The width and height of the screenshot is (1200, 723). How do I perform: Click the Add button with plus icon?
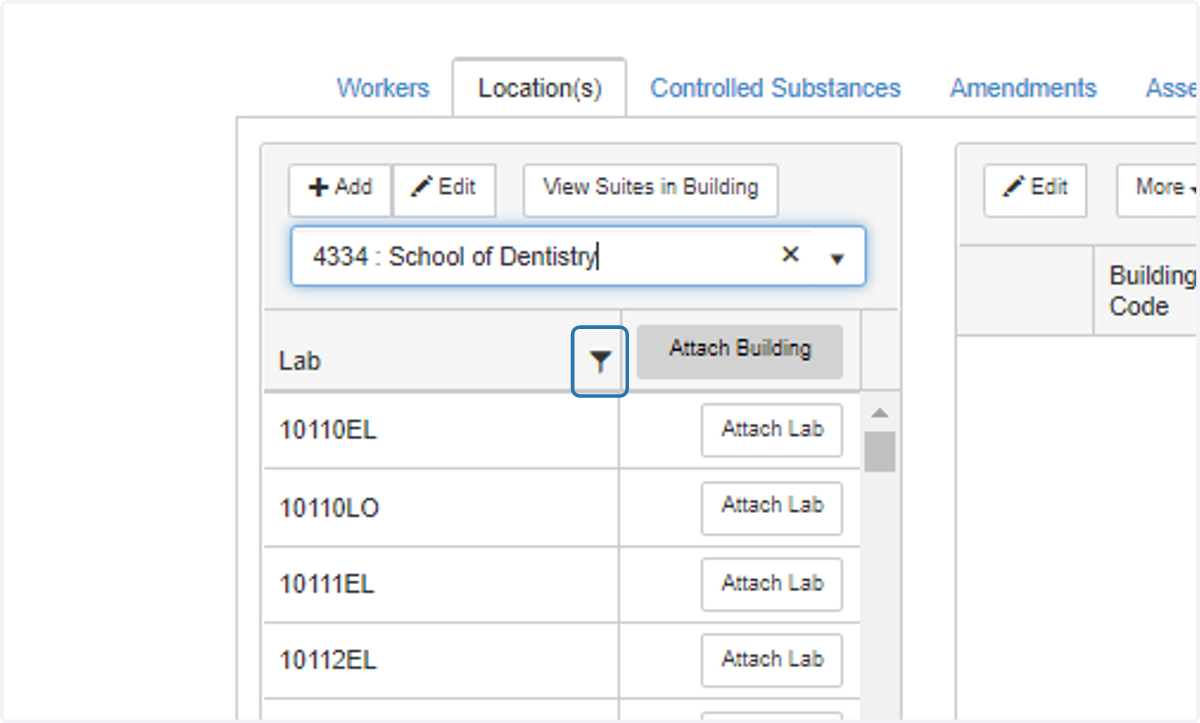[x=340, y=190]
